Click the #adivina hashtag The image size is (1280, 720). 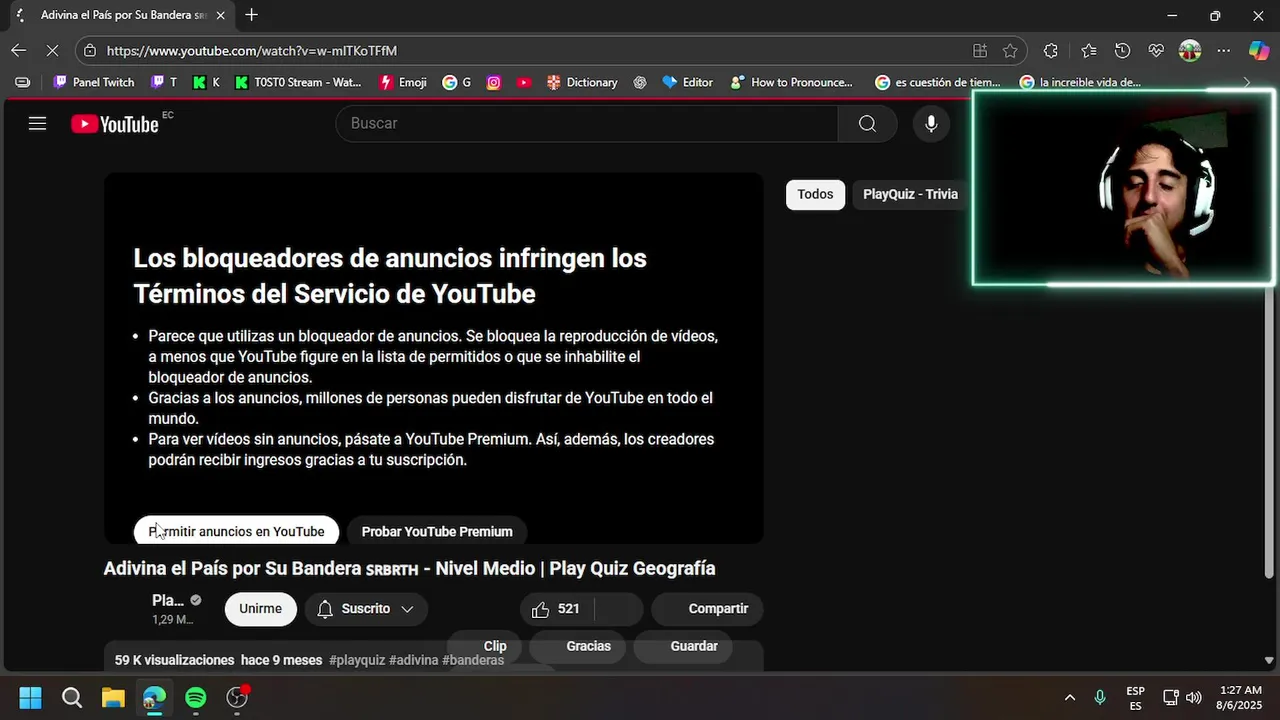(413, 660)
